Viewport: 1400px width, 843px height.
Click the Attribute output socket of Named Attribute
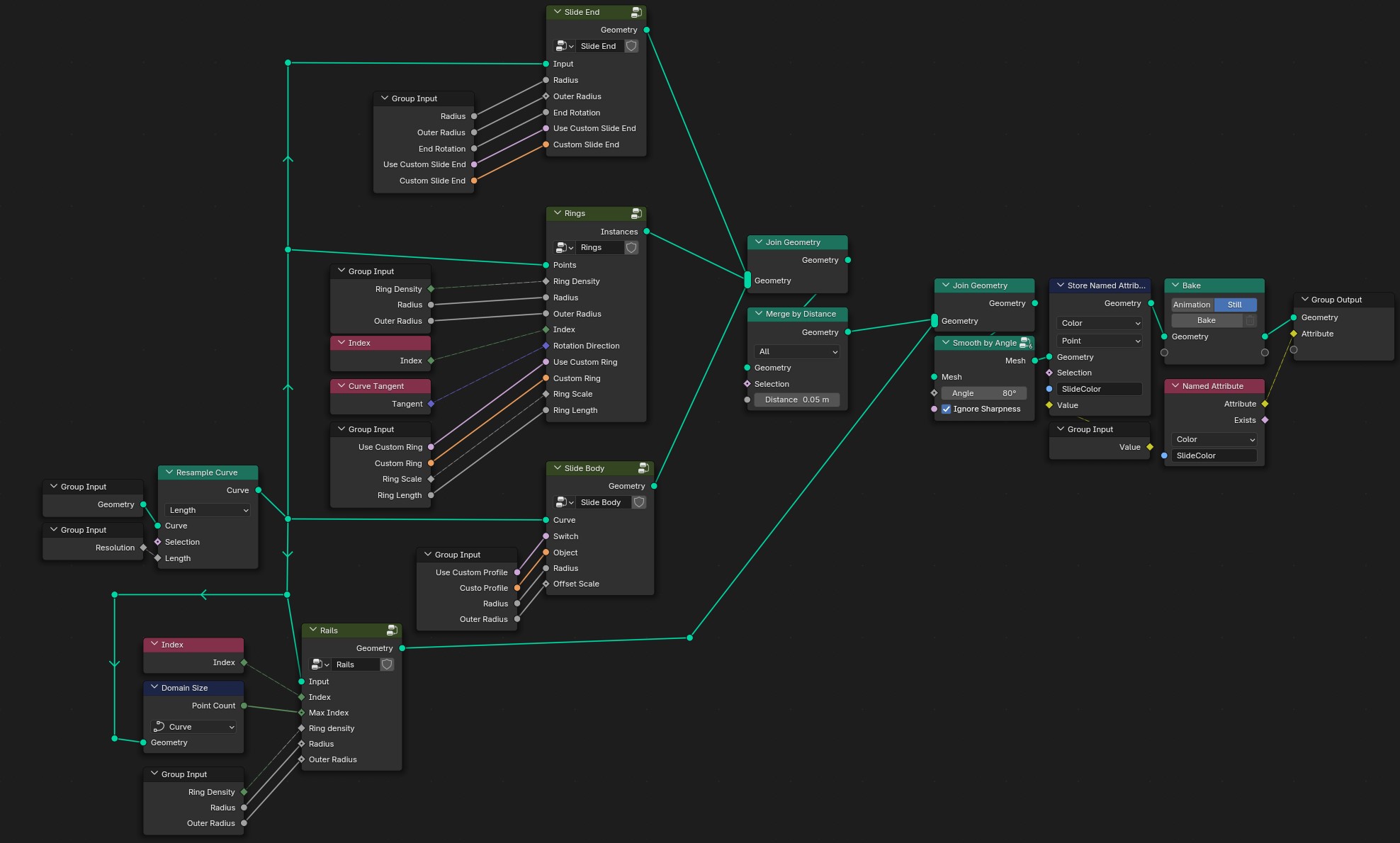(x=1265, y=404)
